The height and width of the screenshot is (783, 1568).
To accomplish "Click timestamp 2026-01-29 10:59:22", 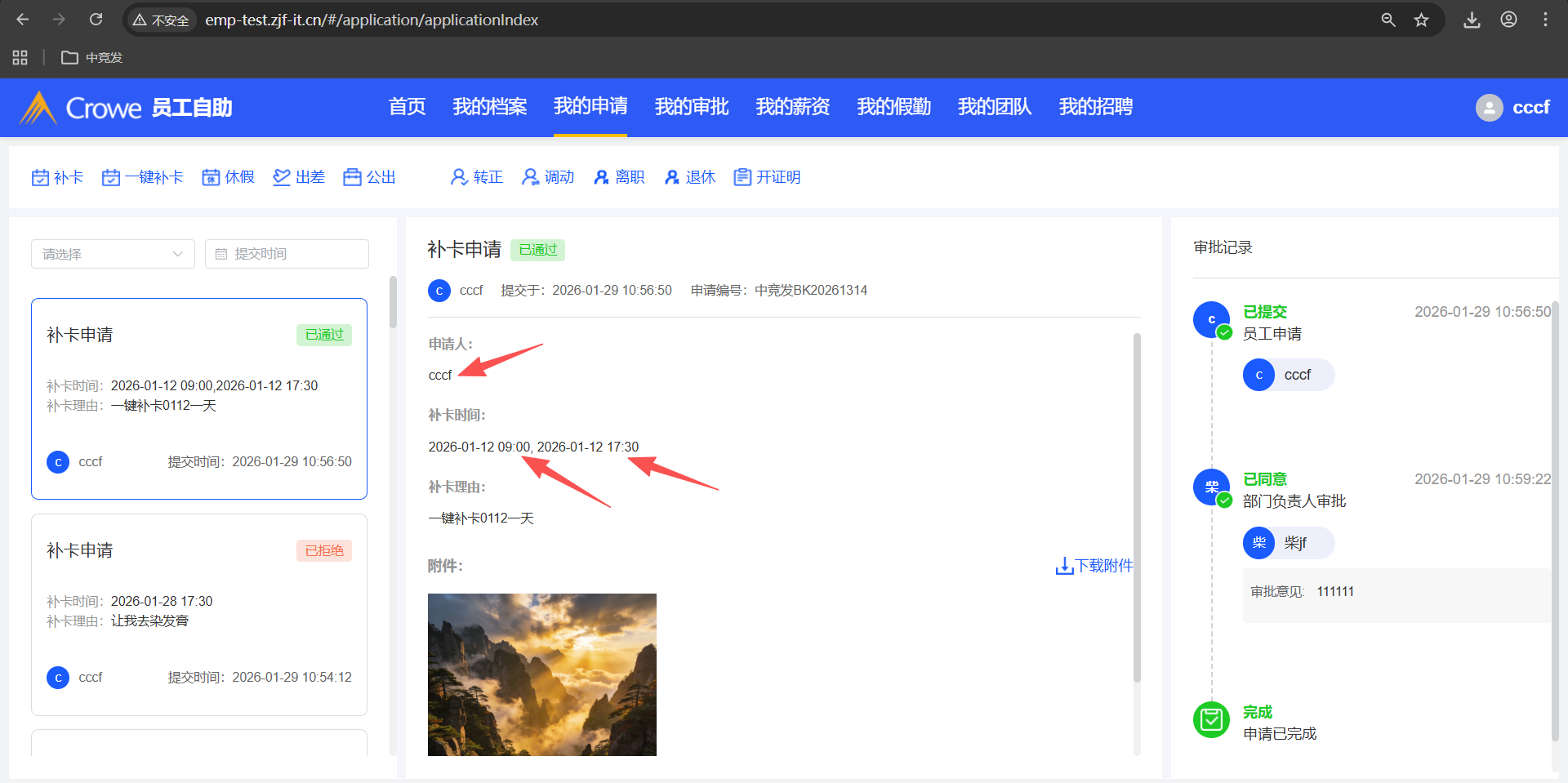I will pos(1483,478).
